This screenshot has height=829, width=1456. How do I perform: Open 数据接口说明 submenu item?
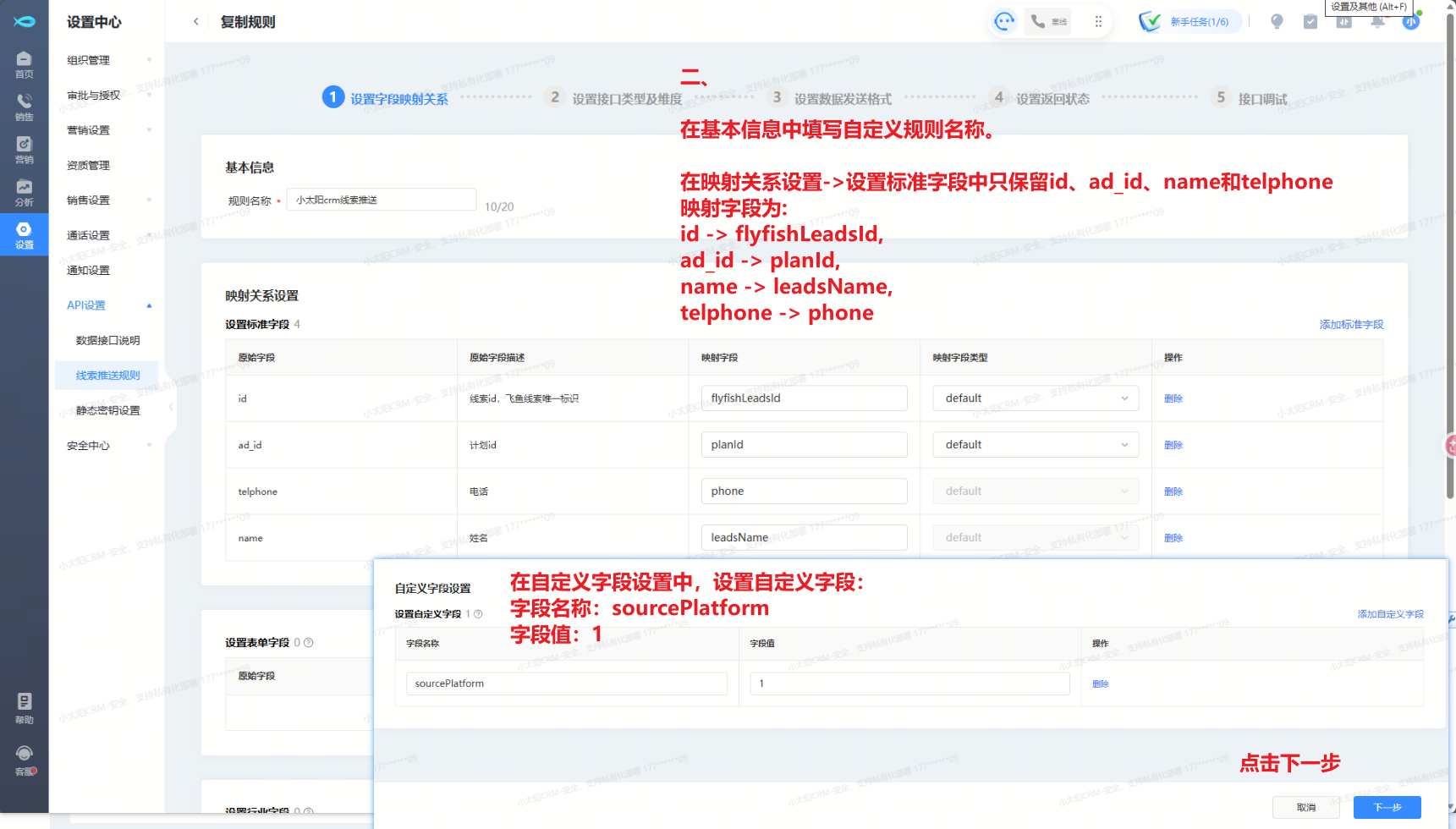tap(108, 341)
